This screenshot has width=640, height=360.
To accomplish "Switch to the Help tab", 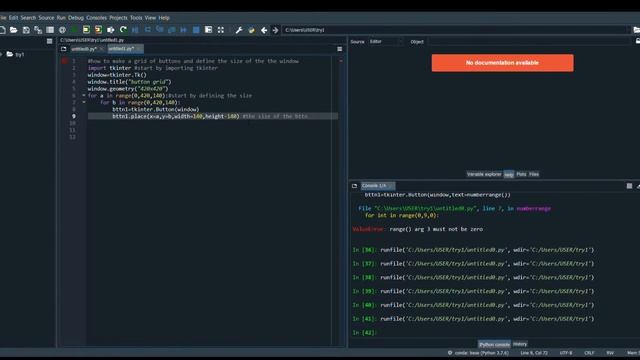I will 509,175.
